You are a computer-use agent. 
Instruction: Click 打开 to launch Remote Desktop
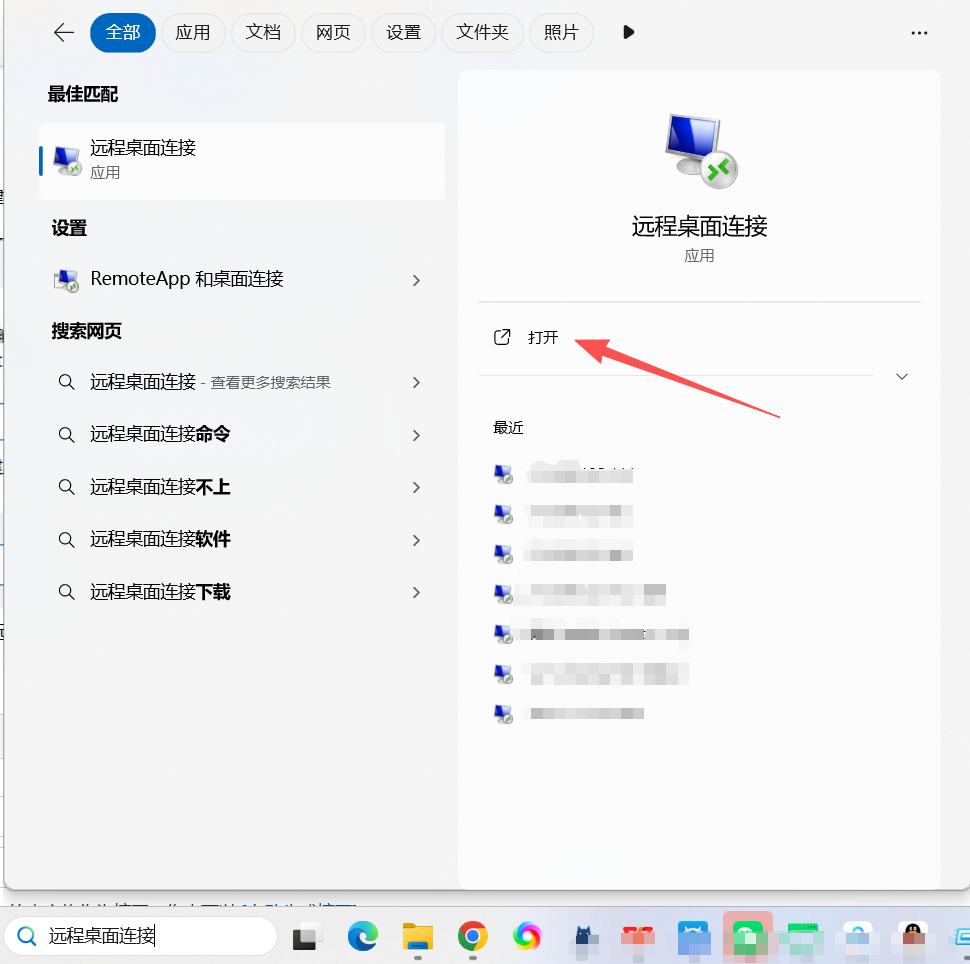click(543, 338)
